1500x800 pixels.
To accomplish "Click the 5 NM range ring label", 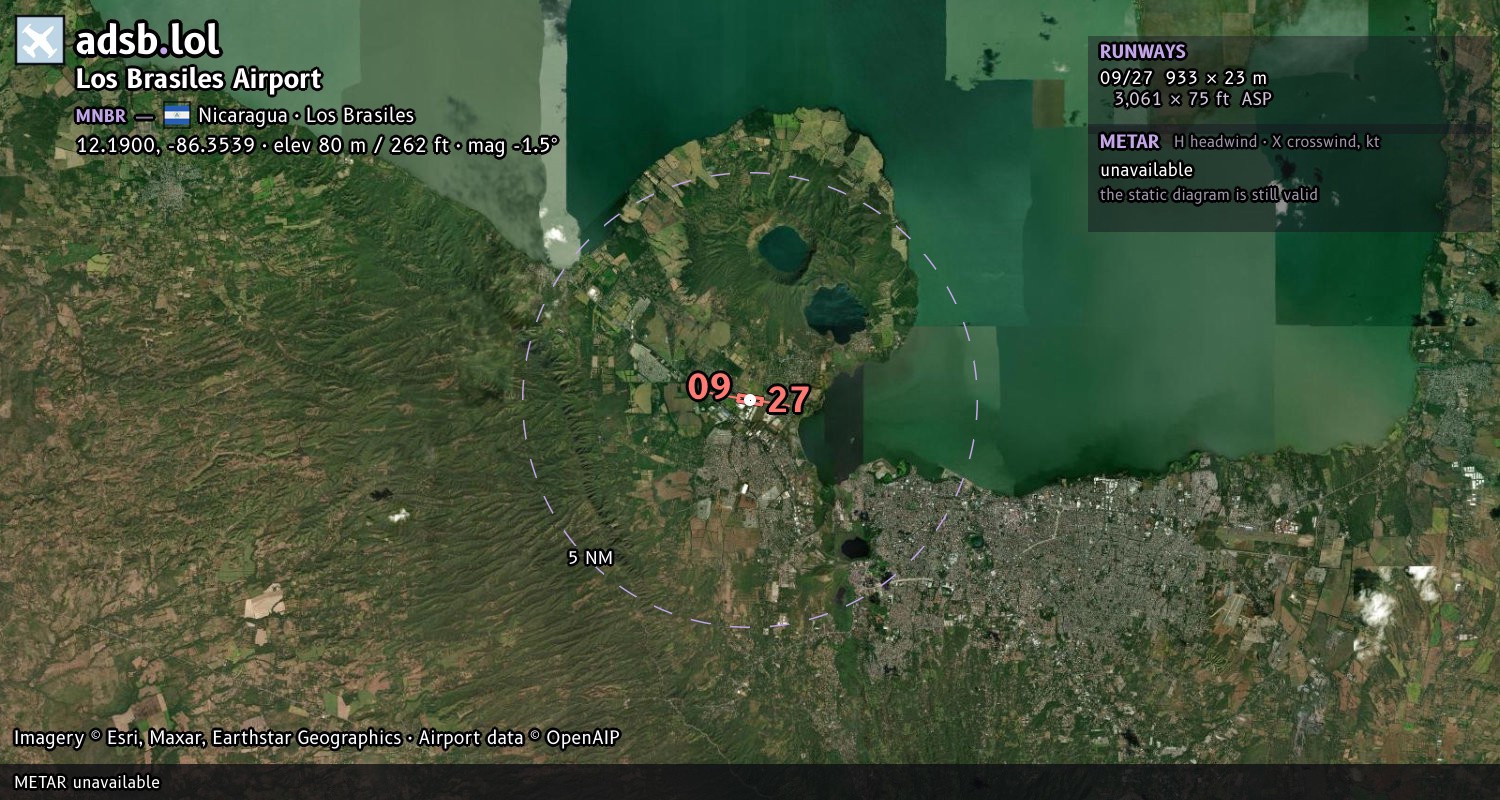I will point(590,558).
